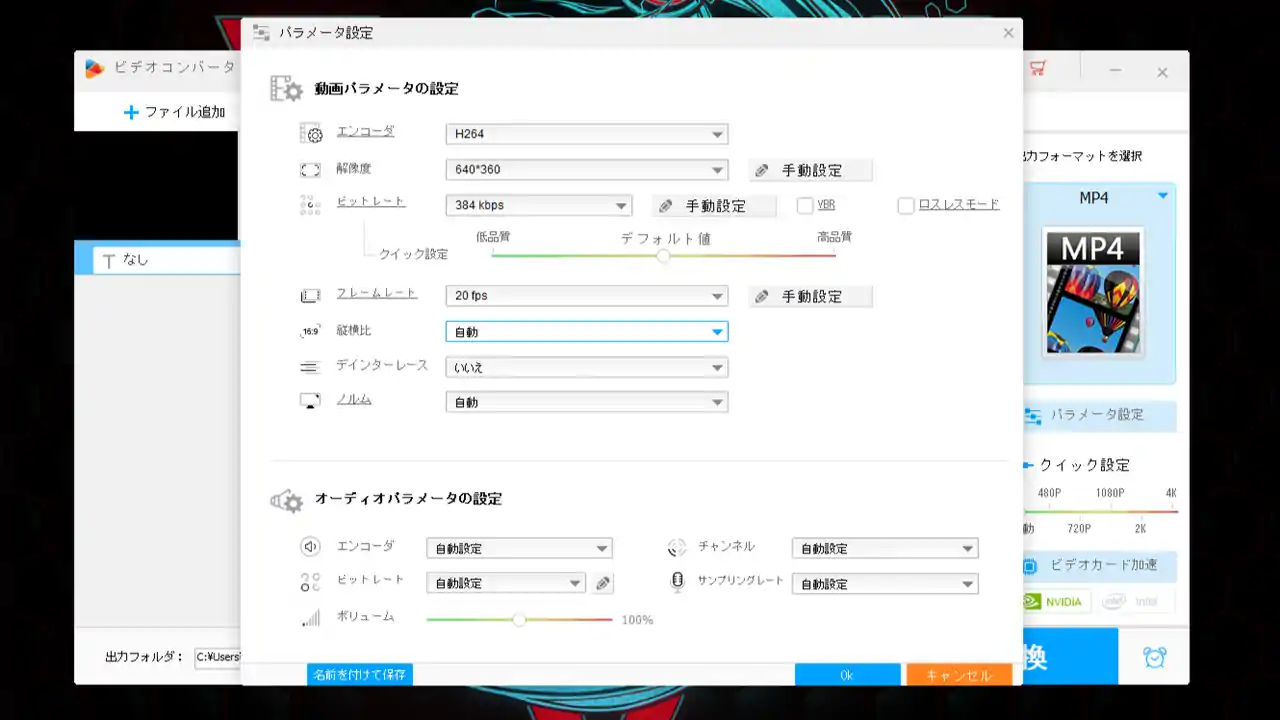
Task: Click the alarm clock icon in main window
Action: [1155, 657]
